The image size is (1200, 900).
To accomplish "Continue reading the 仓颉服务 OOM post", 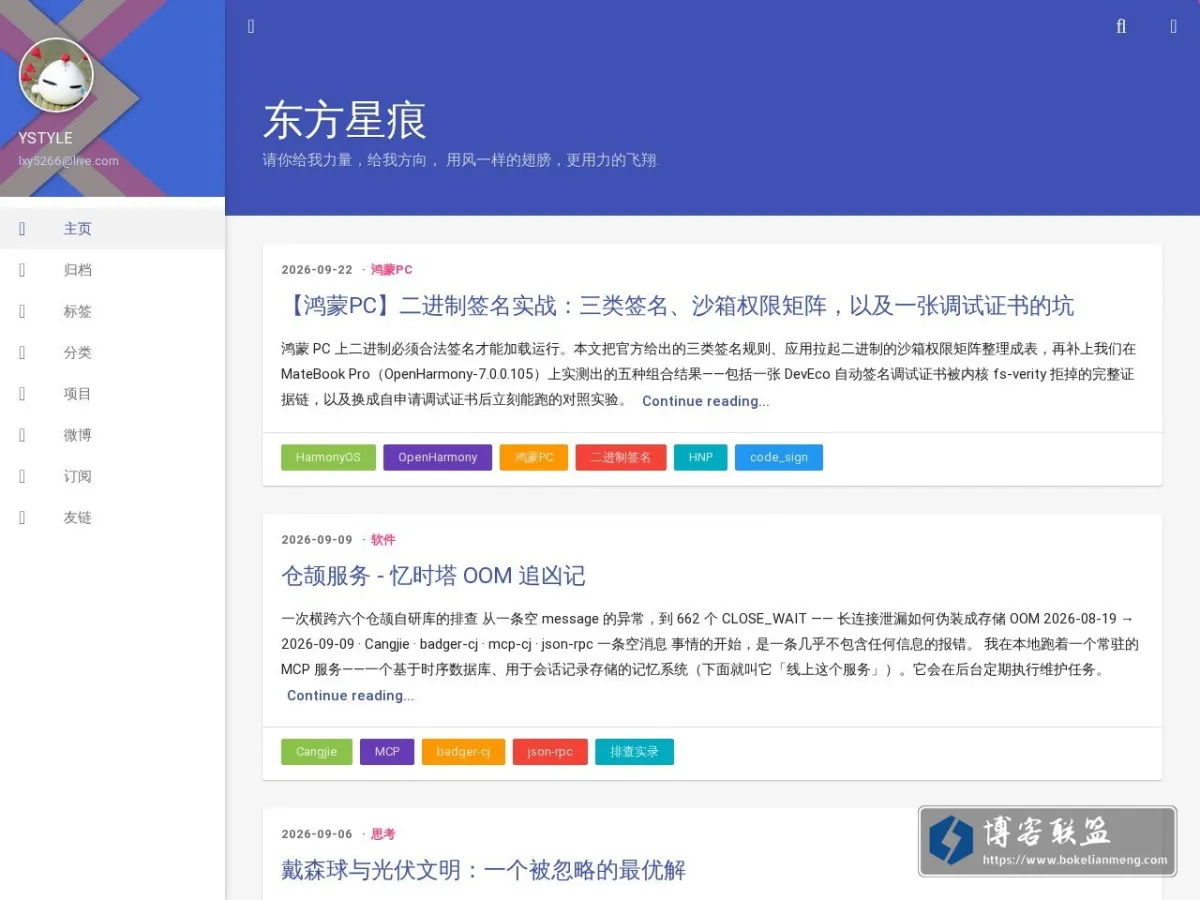I will (350, 695).
